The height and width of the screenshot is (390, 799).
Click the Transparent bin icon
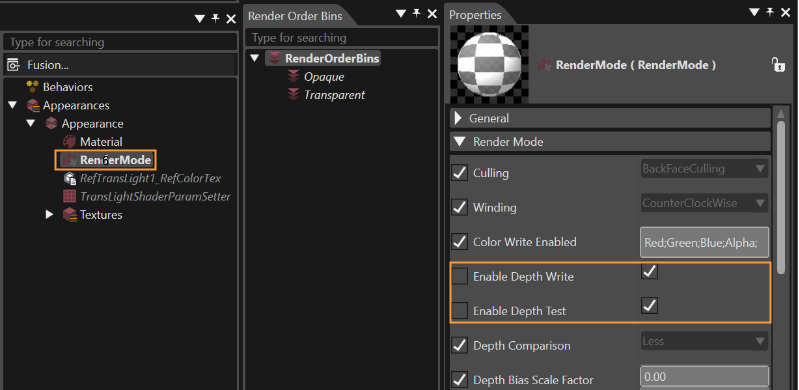click(293, 95)
